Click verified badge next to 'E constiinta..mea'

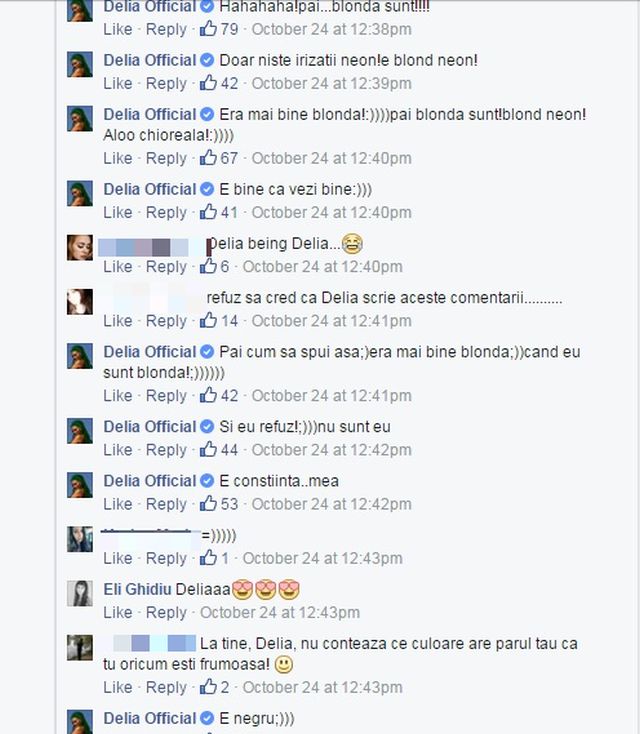207,481
